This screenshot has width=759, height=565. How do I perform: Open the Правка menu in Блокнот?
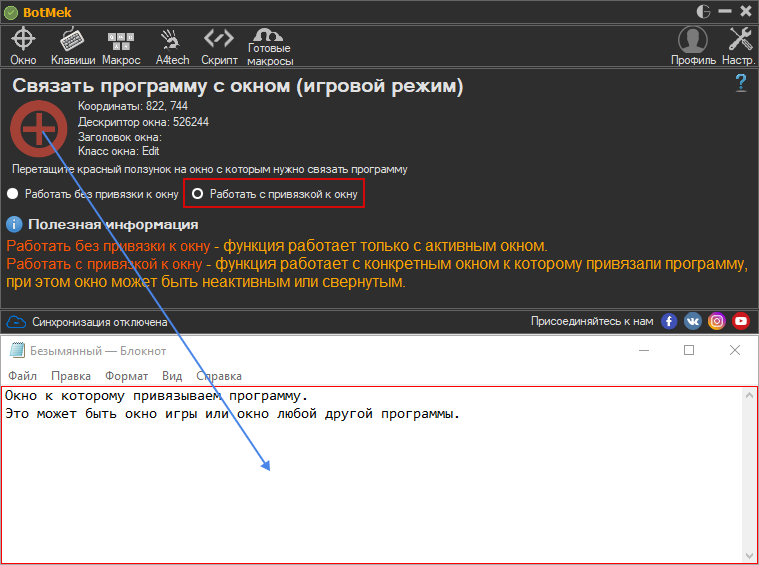71,376
